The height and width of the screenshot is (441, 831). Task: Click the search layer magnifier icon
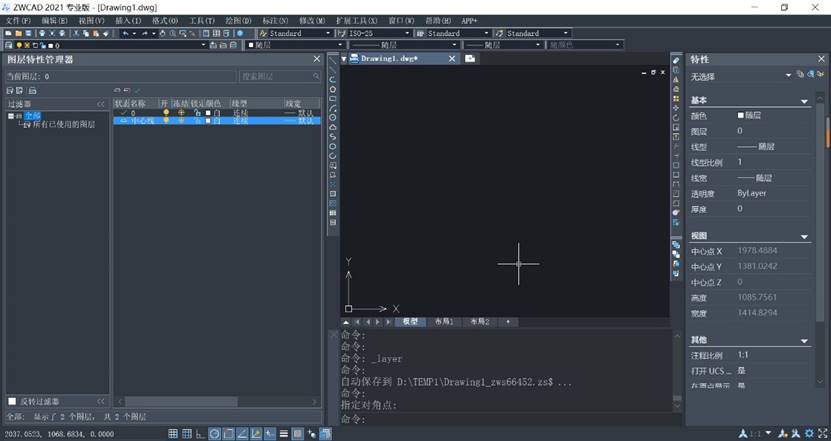[316, 76]
